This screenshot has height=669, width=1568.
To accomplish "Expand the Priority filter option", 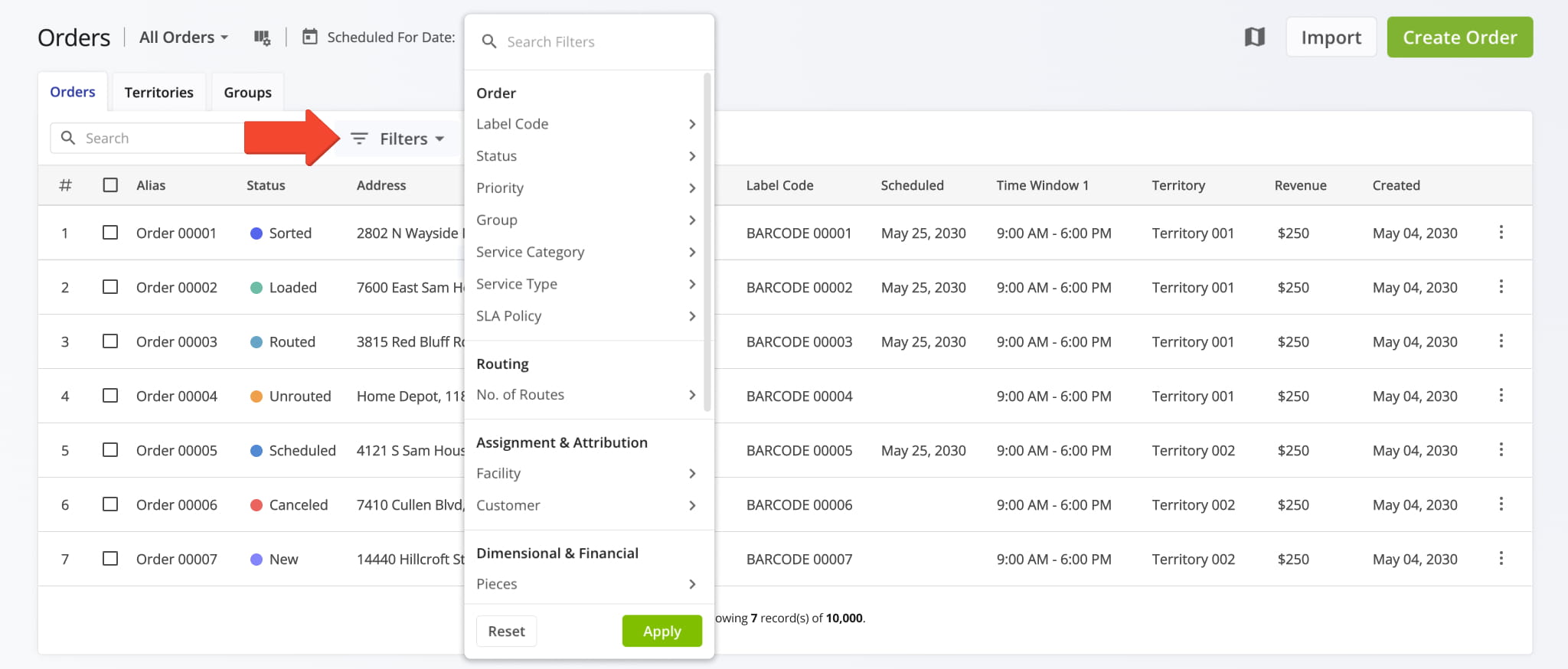I will [x=586, y=188].
